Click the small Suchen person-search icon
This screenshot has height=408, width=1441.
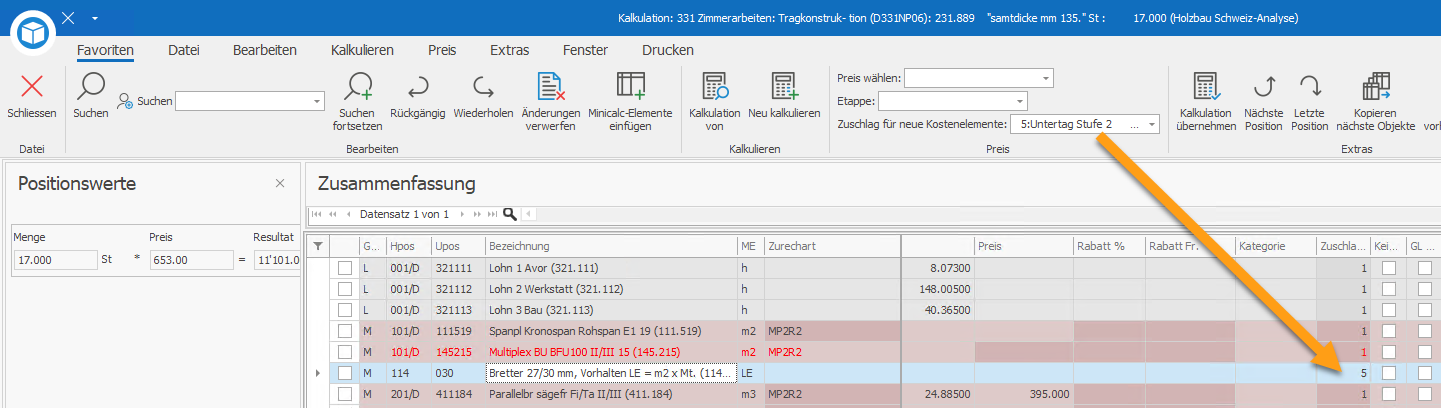coord(125,101)
